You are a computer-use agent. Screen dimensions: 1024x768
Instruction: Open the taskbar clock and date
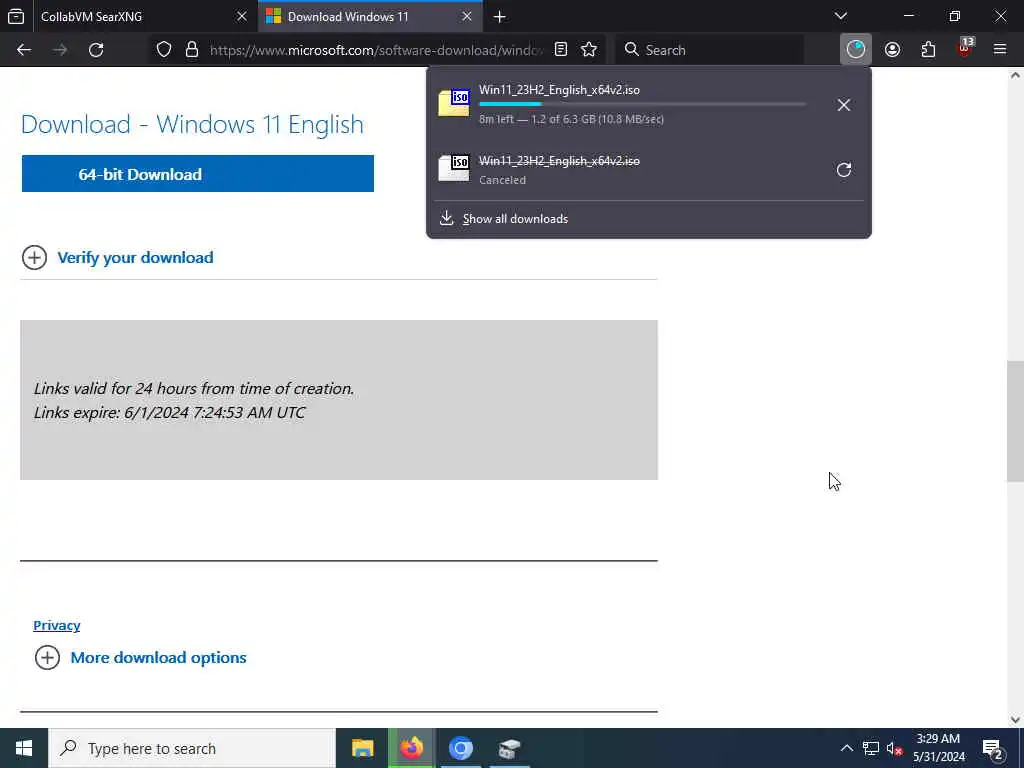tap(938, 748)
